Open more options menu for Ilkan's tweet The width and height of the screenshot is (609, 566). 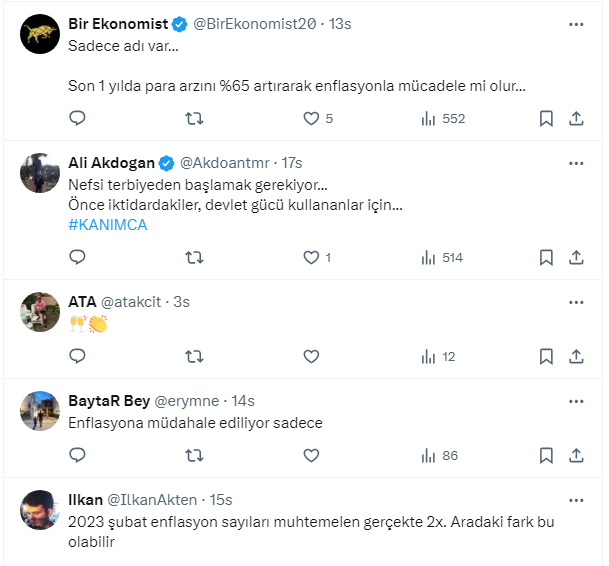coord(577,499)
